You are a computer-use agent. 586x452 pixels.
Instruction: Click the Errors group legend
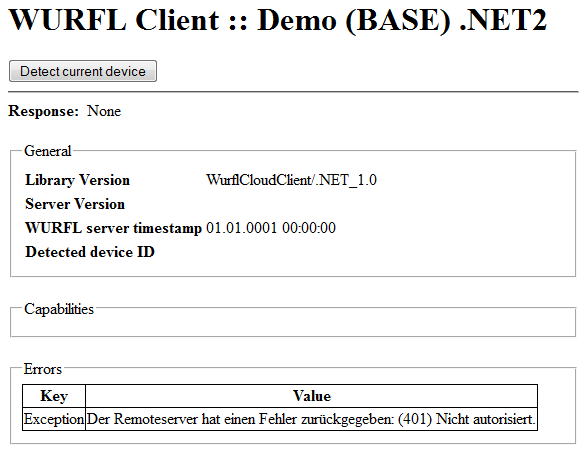pos(43,369)
